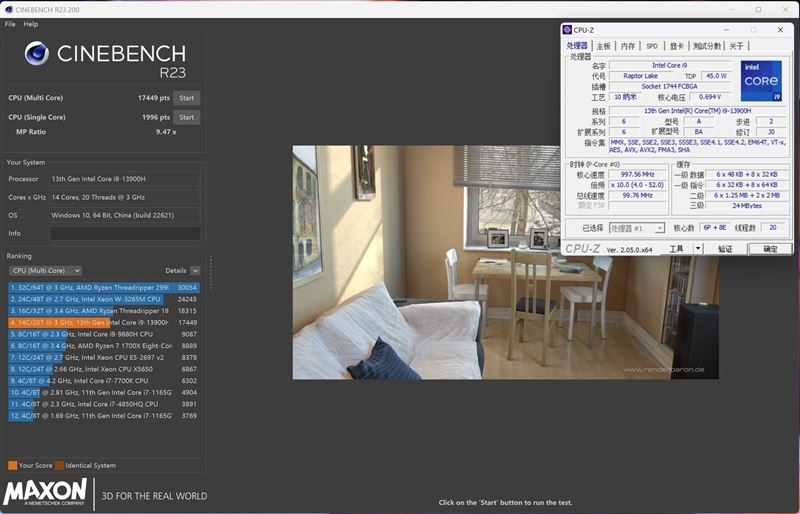Start the CPU Multi Core test
This screenshot has height=514, width=800.
[x=186, y=98]
